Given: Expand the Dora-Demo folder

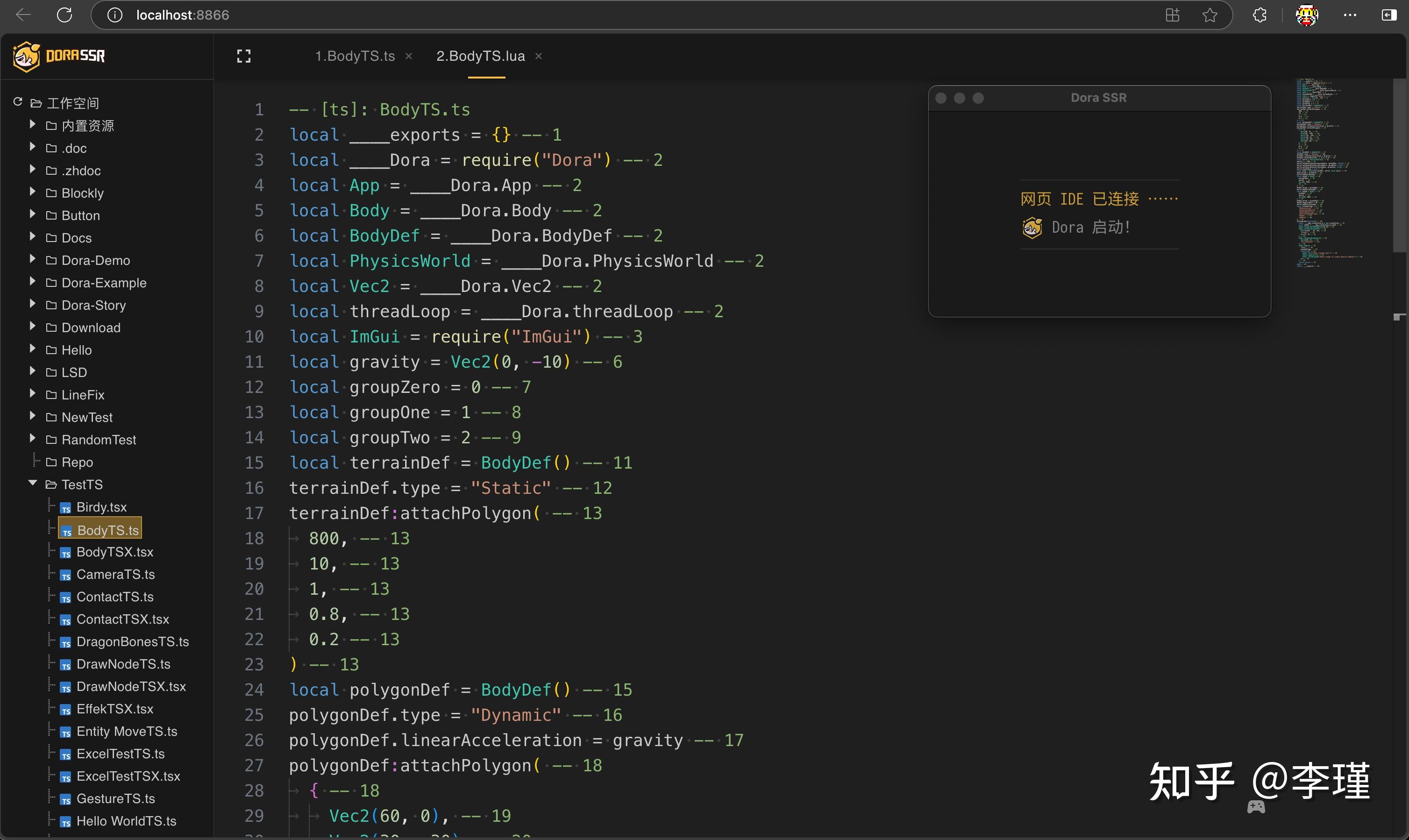Looking at the screenshot, I should pos(32,259).
